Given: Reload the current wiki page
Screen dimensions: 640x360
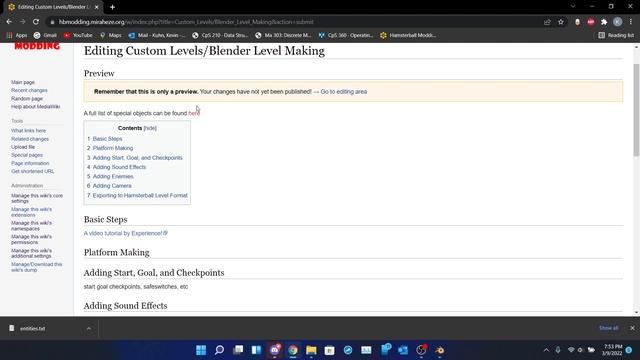Looking at the screenshot, I should click(x=36, y=22).
